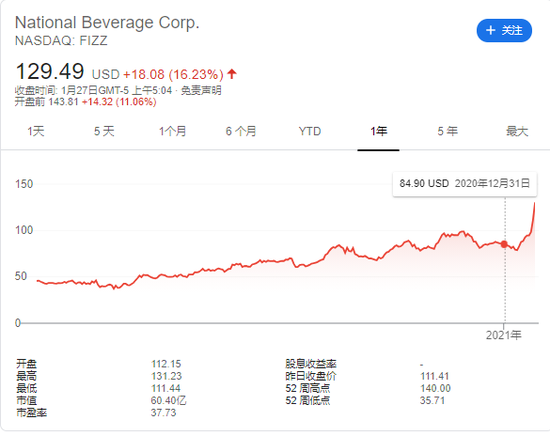Click the 市盈率 label
The width and height of the screenshot is (550, 436).
coord(31,412)
